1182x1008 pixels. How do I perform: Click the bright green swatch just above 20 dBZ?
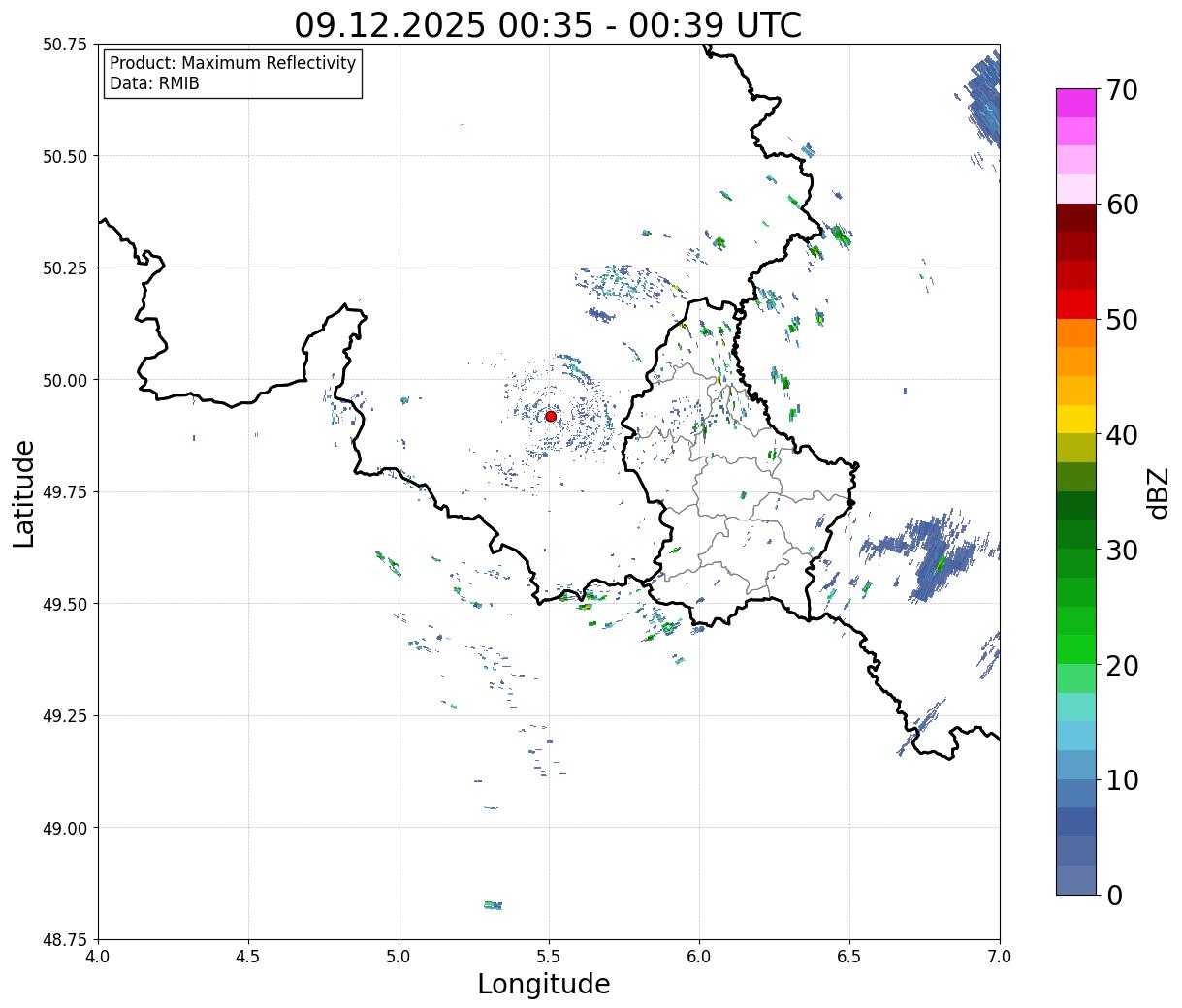[x=1076, y=649]
